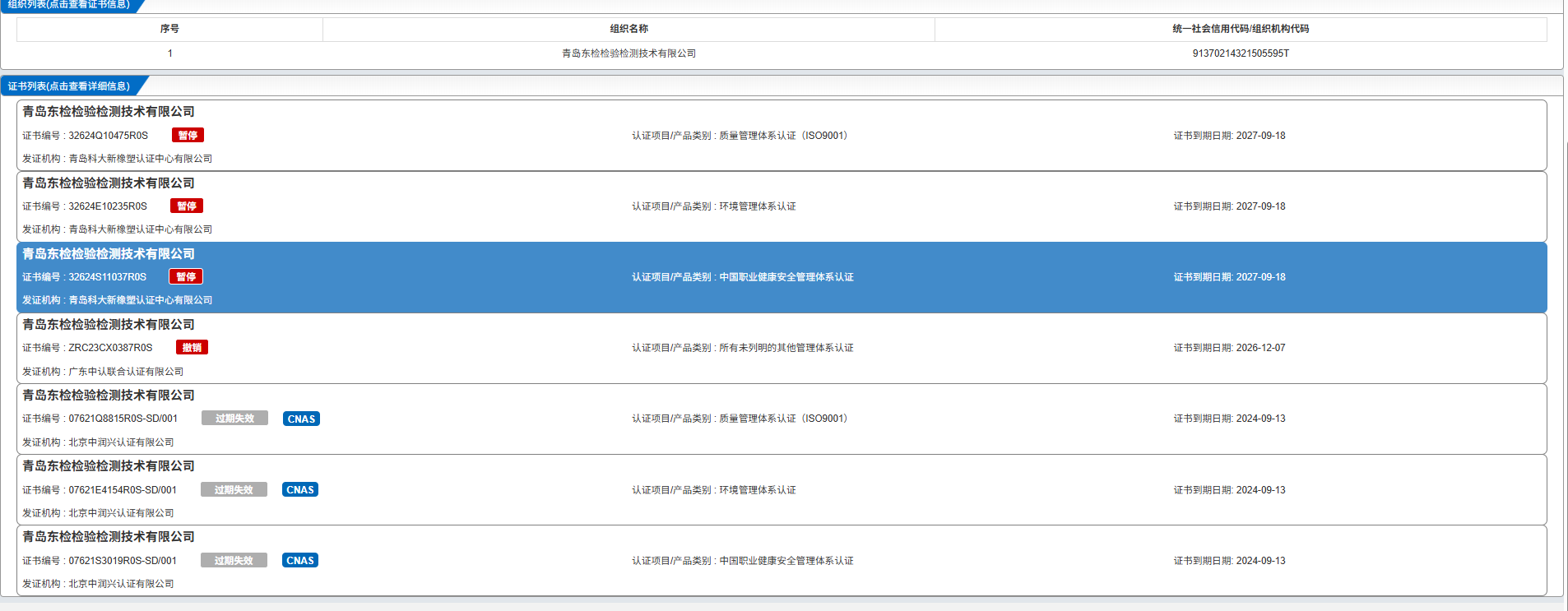Click the 过期失效 tag next to 07621S3019R0S-SD/001
1568x611 pixels.
(x=234, y=560)
